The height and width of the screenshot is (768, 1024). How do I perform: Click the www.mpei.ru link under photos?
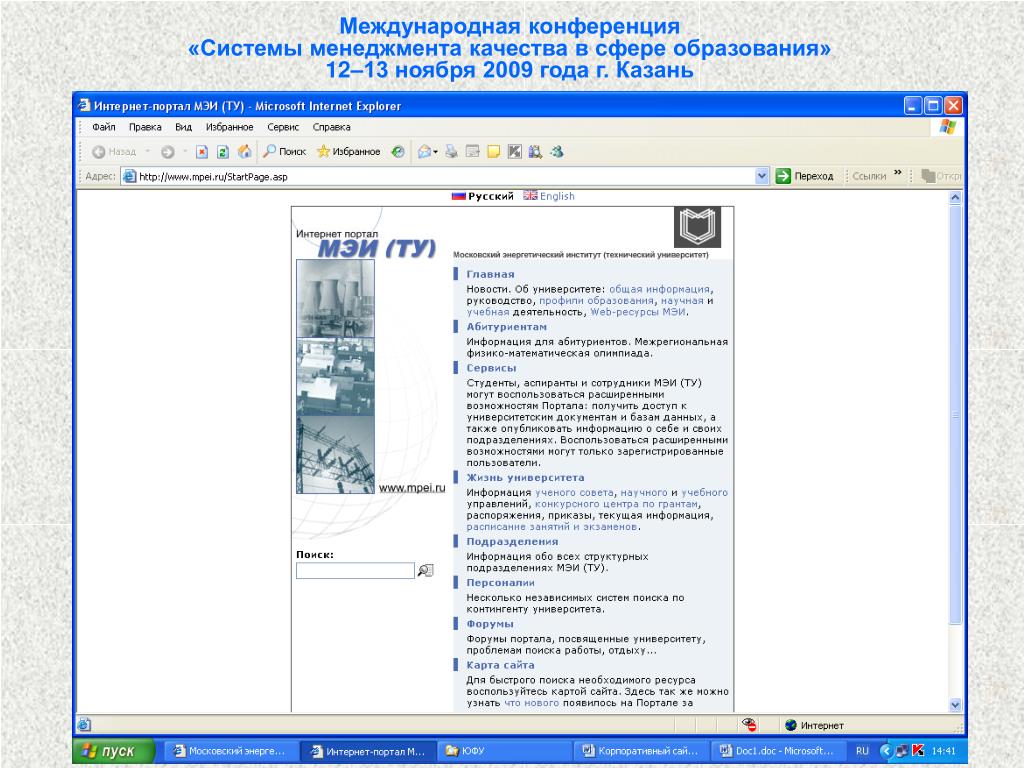coord(412,488)
